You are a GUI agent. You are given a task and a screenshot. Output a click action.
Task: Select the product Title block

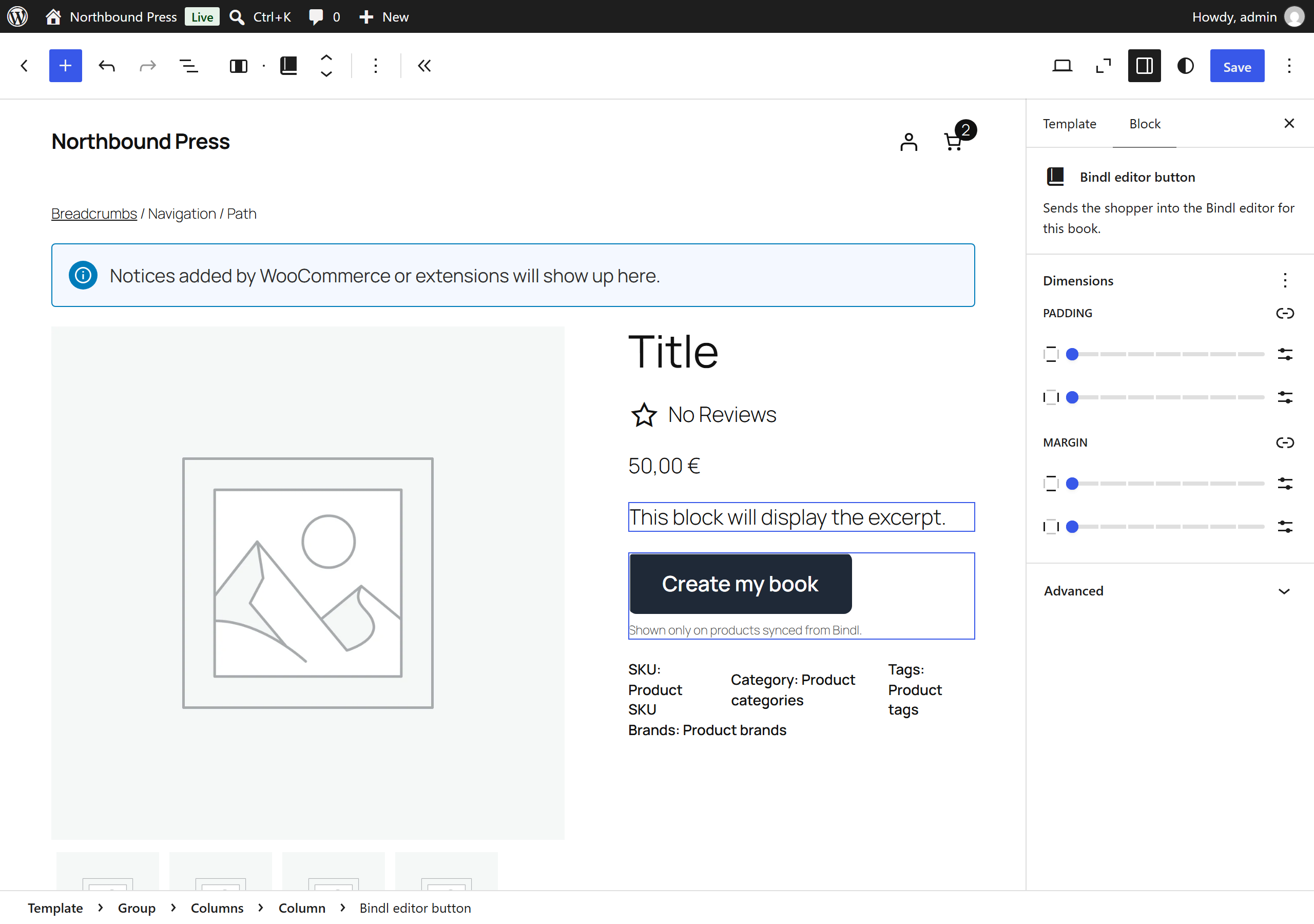pos(673,351)
